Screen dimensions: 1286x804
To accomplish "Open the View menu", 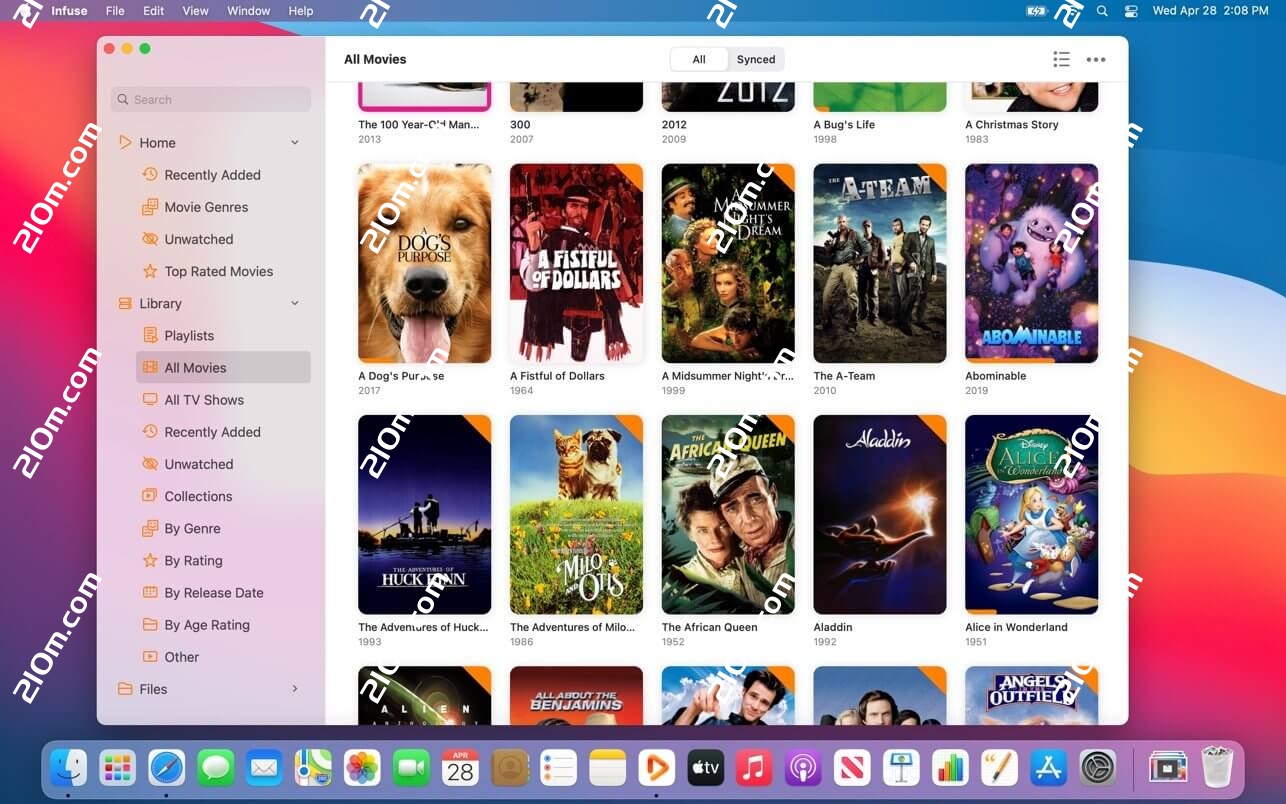I will coord(195,11).
